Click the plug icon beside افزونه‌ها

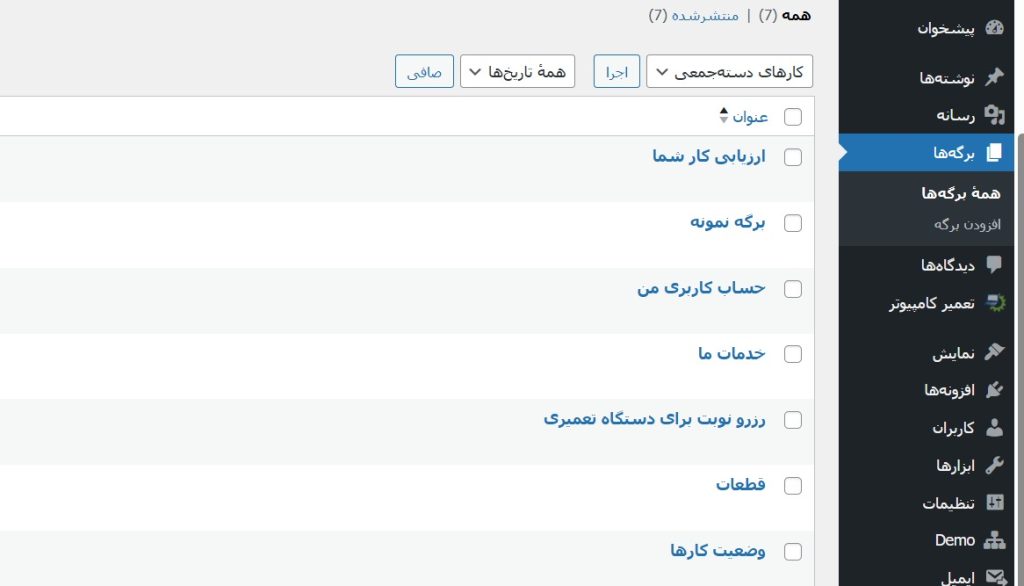(x=994, y=390)
